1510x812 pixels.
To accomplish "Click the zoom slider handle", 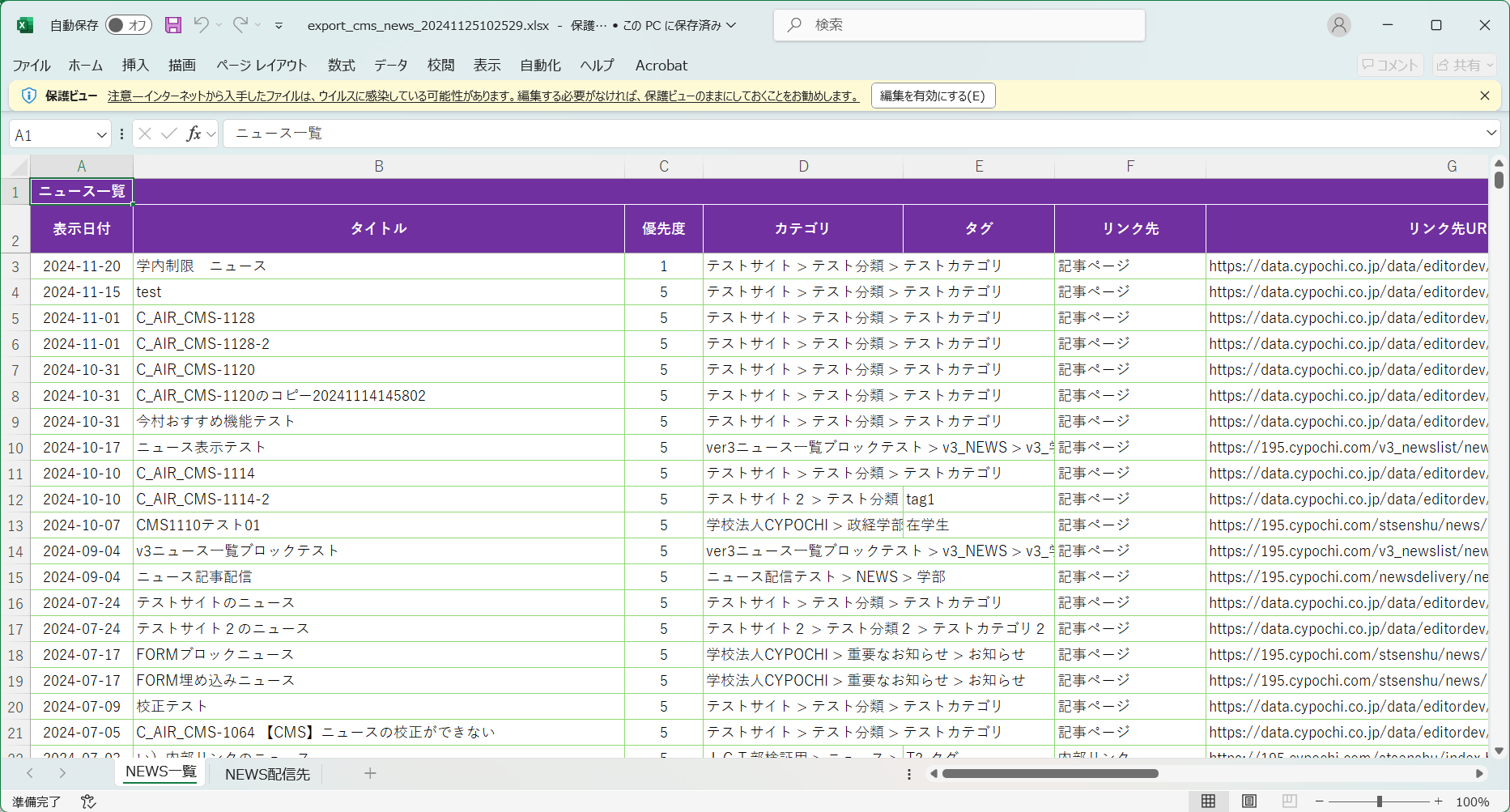I will [x=1379, y=801].
